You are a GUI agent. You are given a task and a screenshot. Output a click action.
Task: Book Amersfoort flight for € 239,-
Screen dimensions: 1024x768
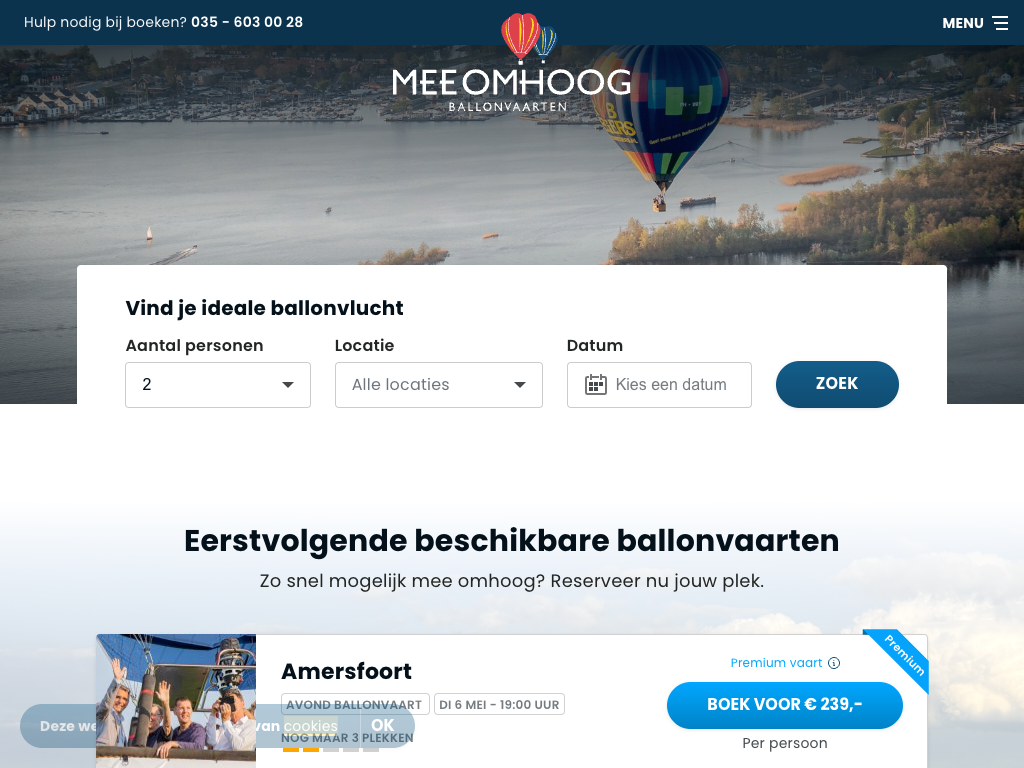click(785, 705)
